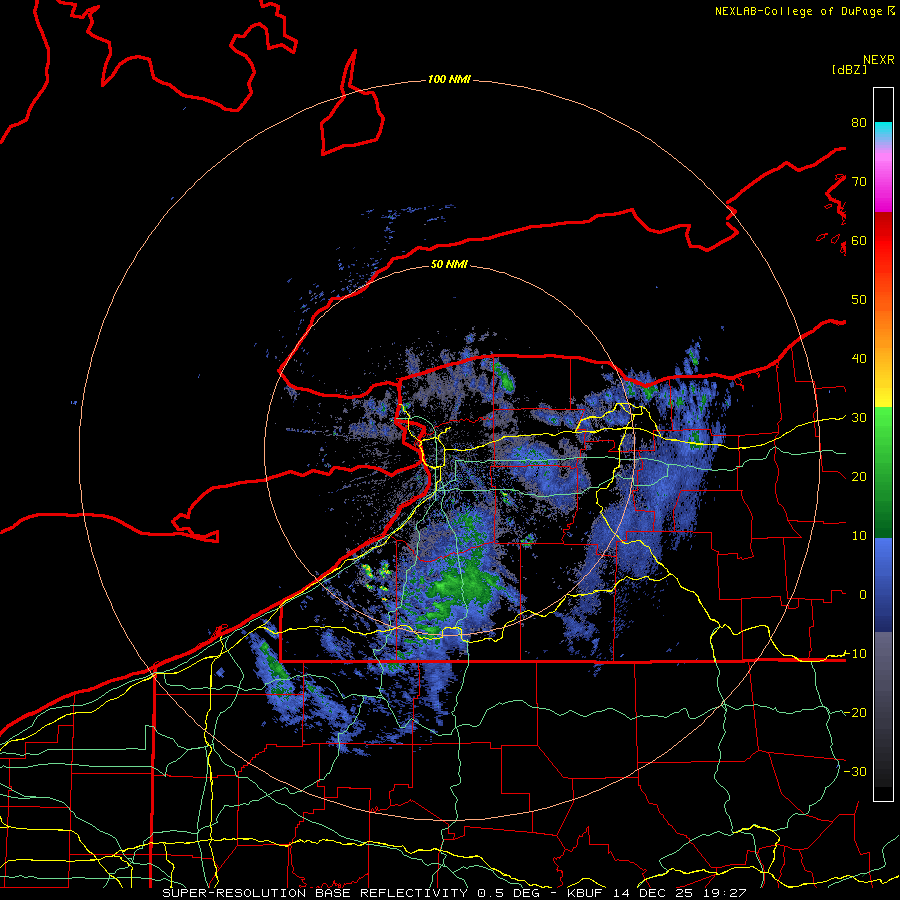Click the 70 dBZ scale label
Viewport: 900px width, 900px height.
pos(859,181)
